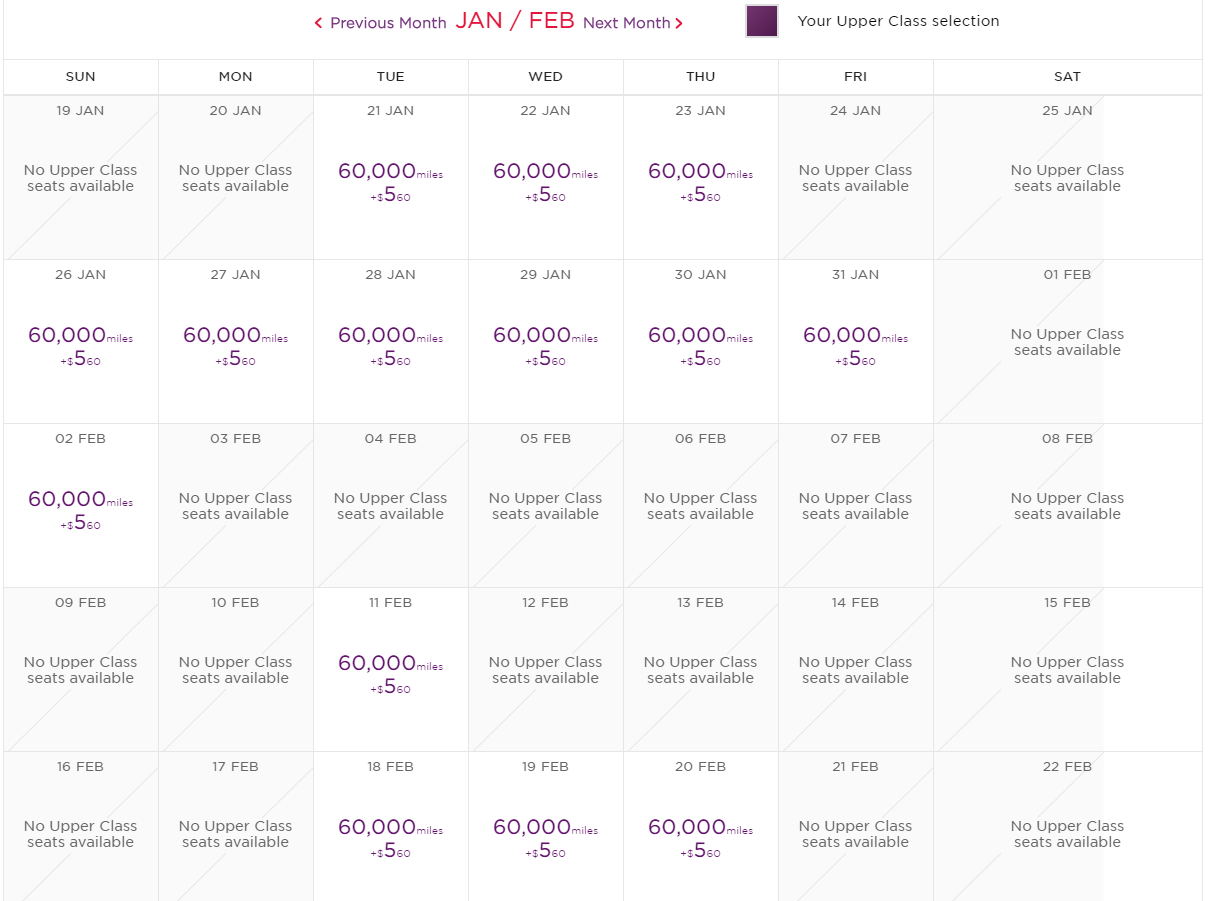The height and width of the screenshot is (901, 1208).
Task: Go to Next Month link
Action: pos(627,23)
